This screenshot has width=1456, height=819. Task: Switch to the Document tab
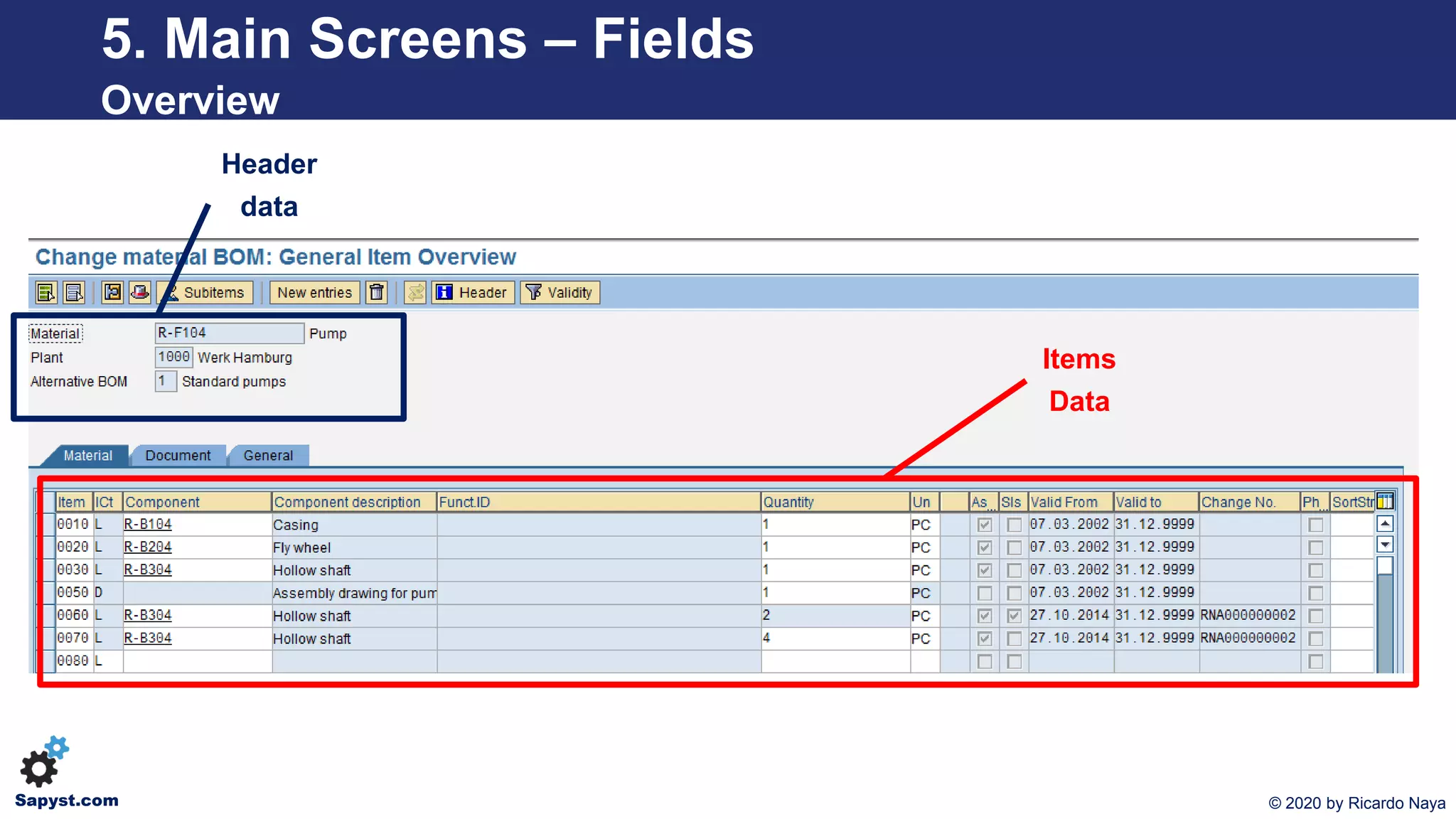178,455
